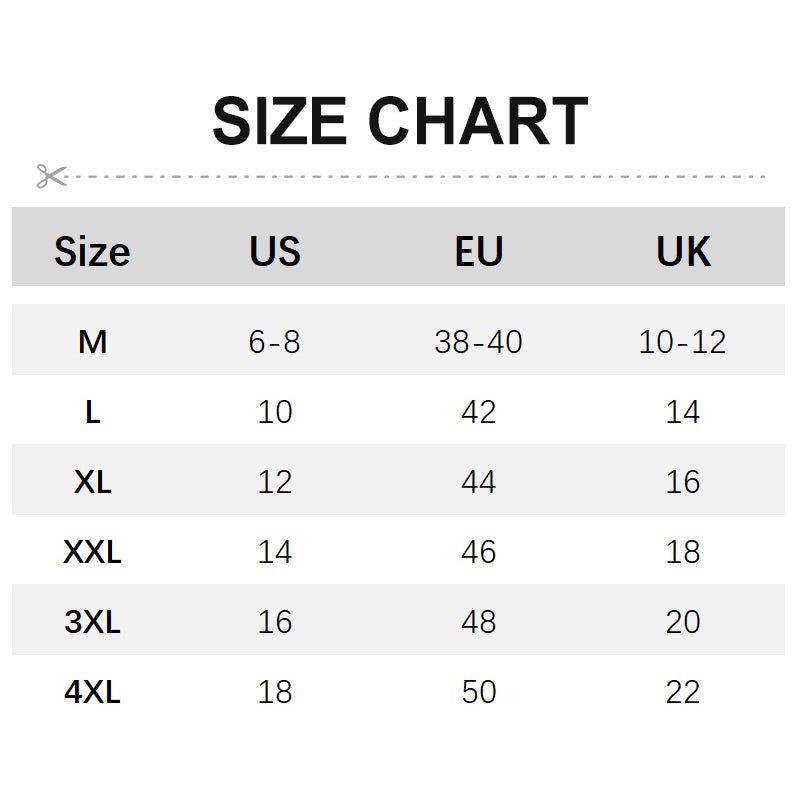Select EU value 42 in L row
Image resolution: width=800 pixels, height=800 pixels.
pos(479,412)
